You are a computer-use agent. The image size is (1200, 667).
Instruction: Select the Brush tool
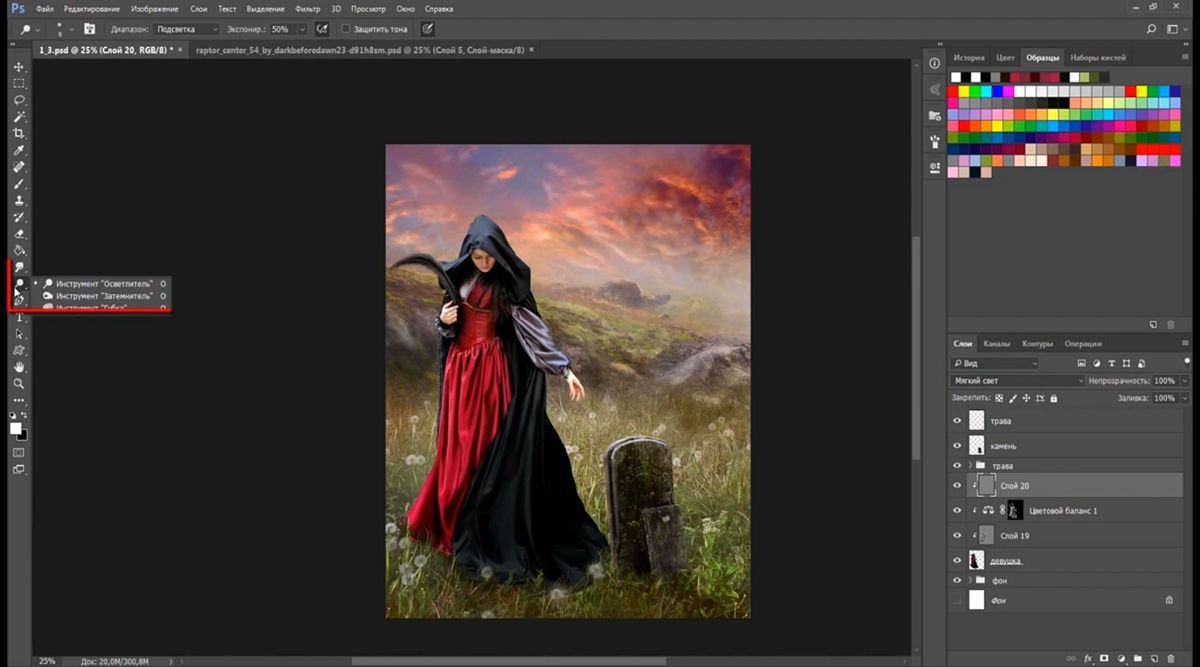click(19, 184)
